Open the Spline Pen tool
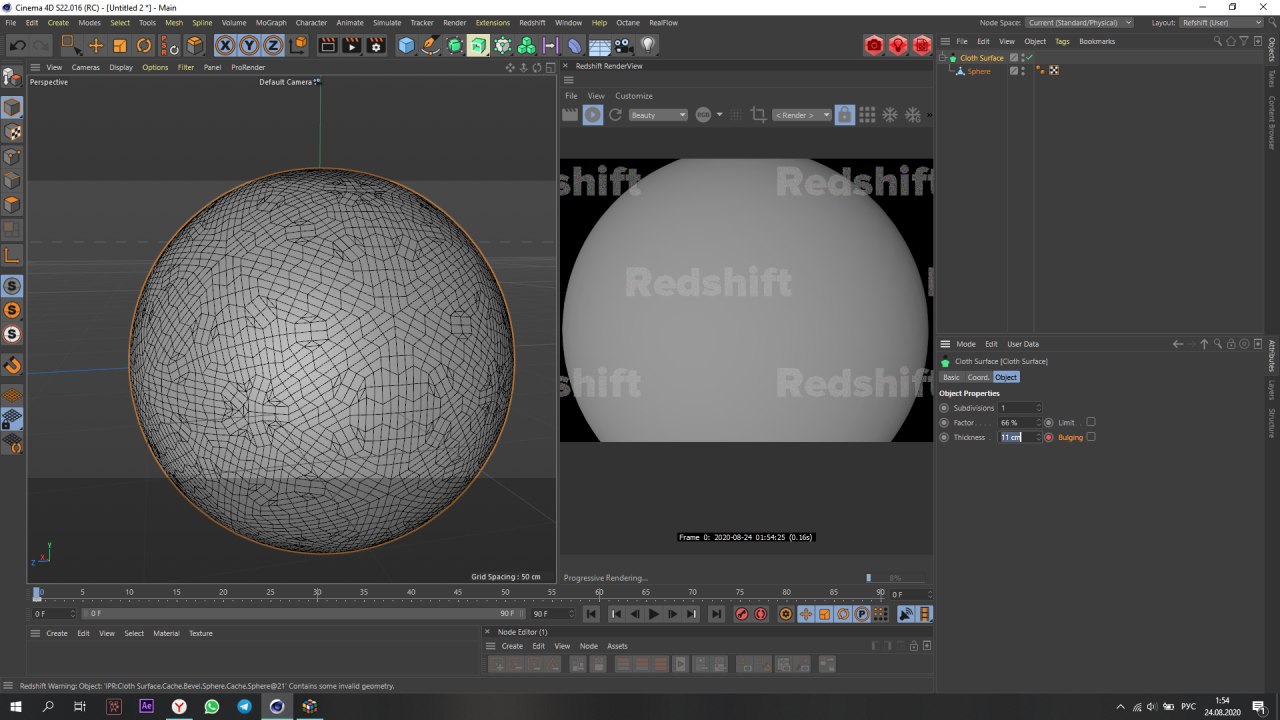This screenshot has height=720, width=1280. click(x=430, y=45)
